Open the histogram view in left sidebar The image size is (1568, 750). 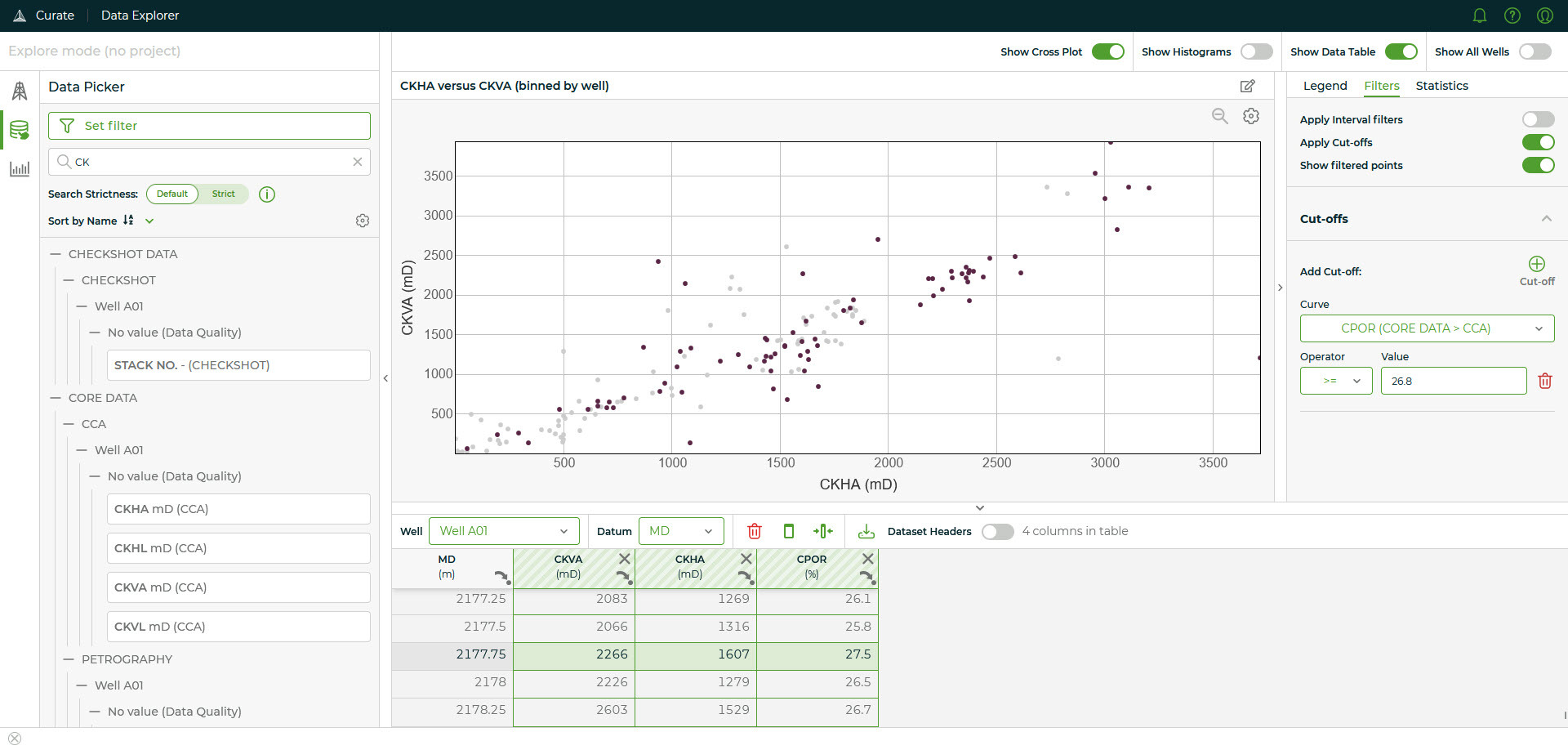tap(20, 169)
